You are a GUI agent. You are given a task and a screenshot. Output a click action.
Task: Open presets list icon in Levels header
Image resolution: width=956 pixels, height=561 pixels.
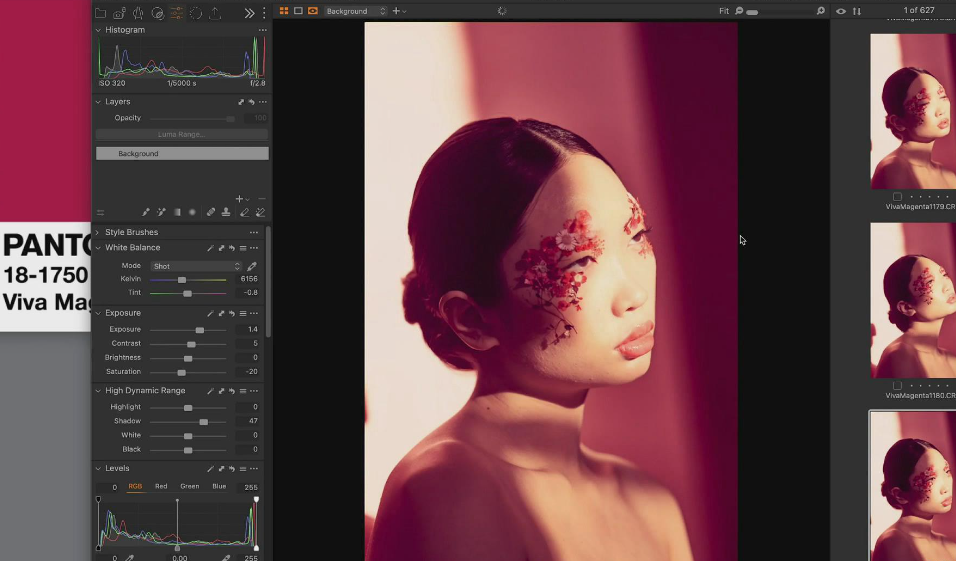point(243,469)
